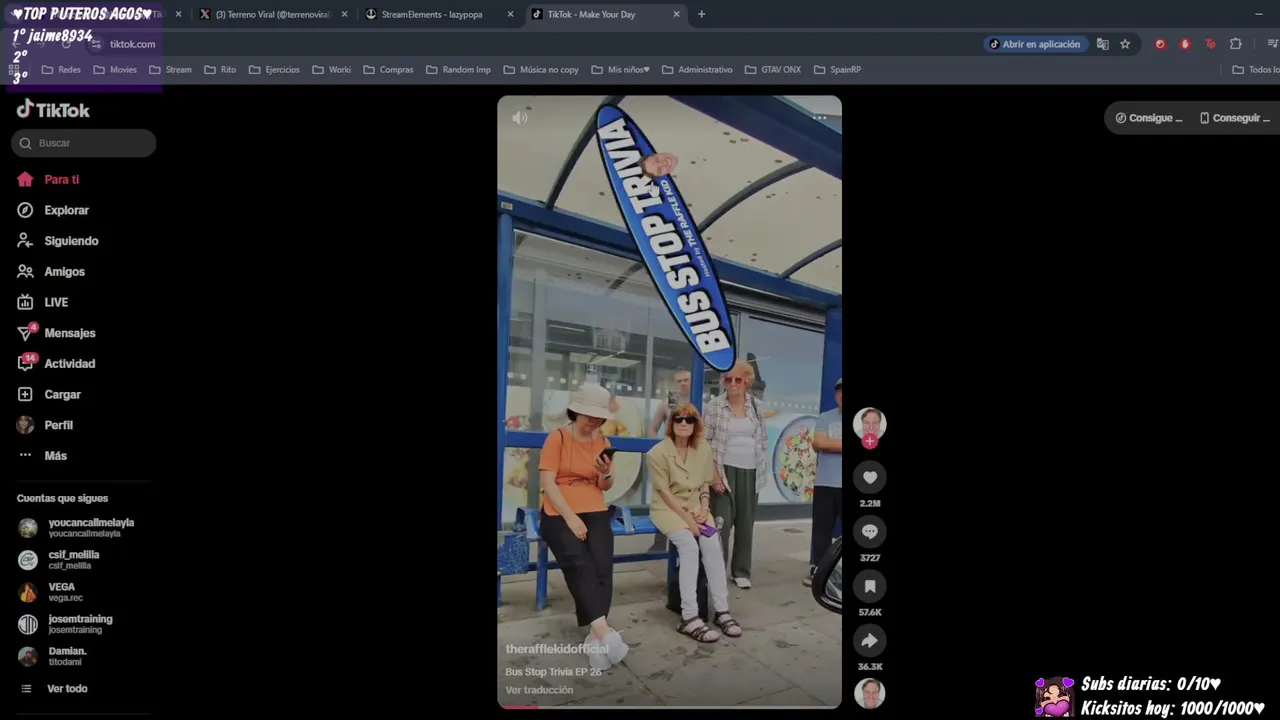Follow the creator with the red plus
This screenshot has width=1280, height=720.
870,441
